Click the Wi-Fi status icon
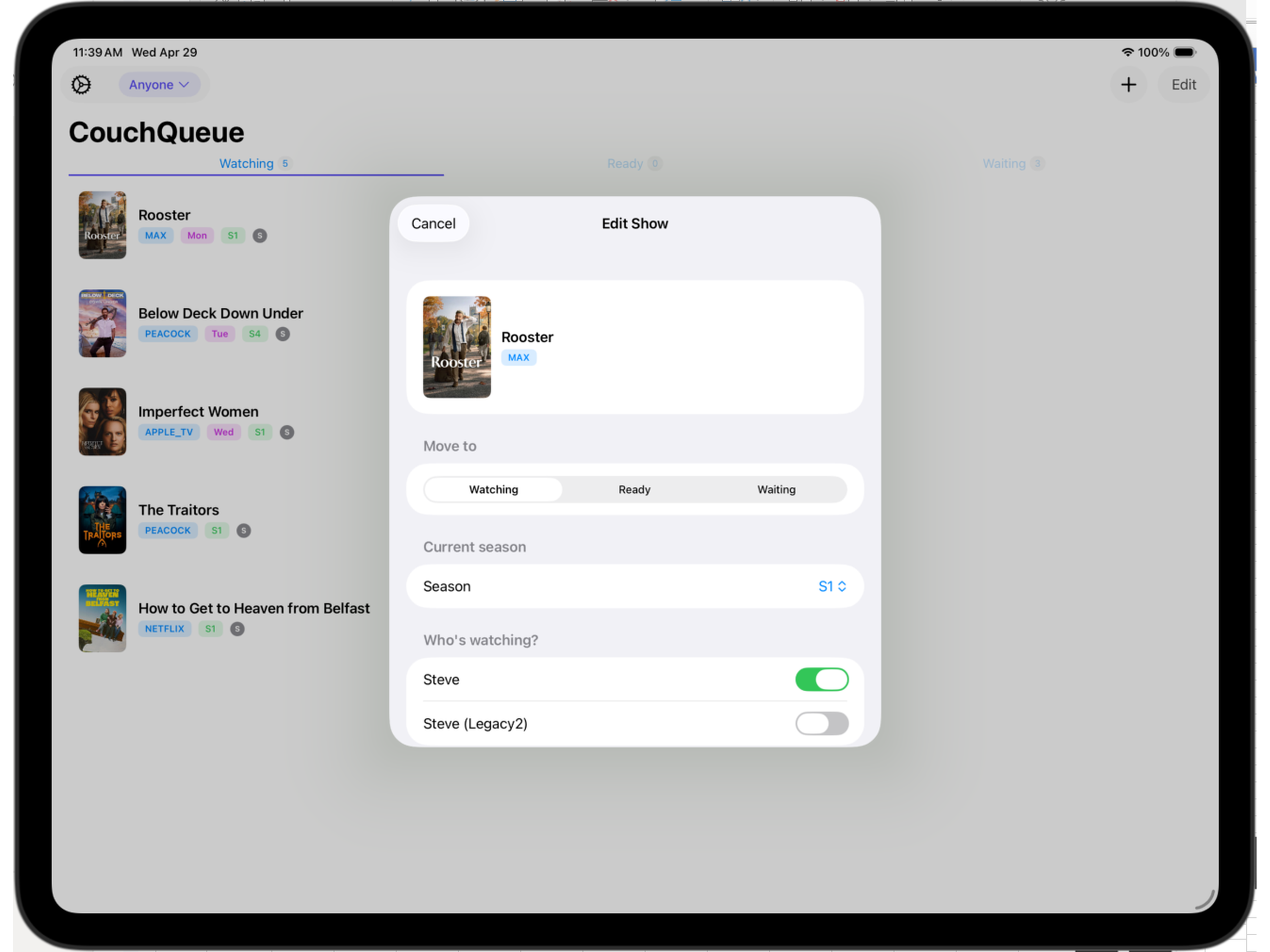Viewport: 1270px width, 952px height. pos(1128,52)
